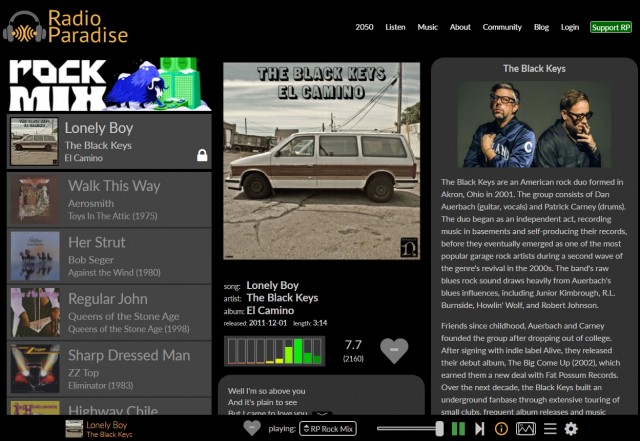The image size is (640, 441).
Task: Select Regular John in the playlist
Action: coord(109,312)
